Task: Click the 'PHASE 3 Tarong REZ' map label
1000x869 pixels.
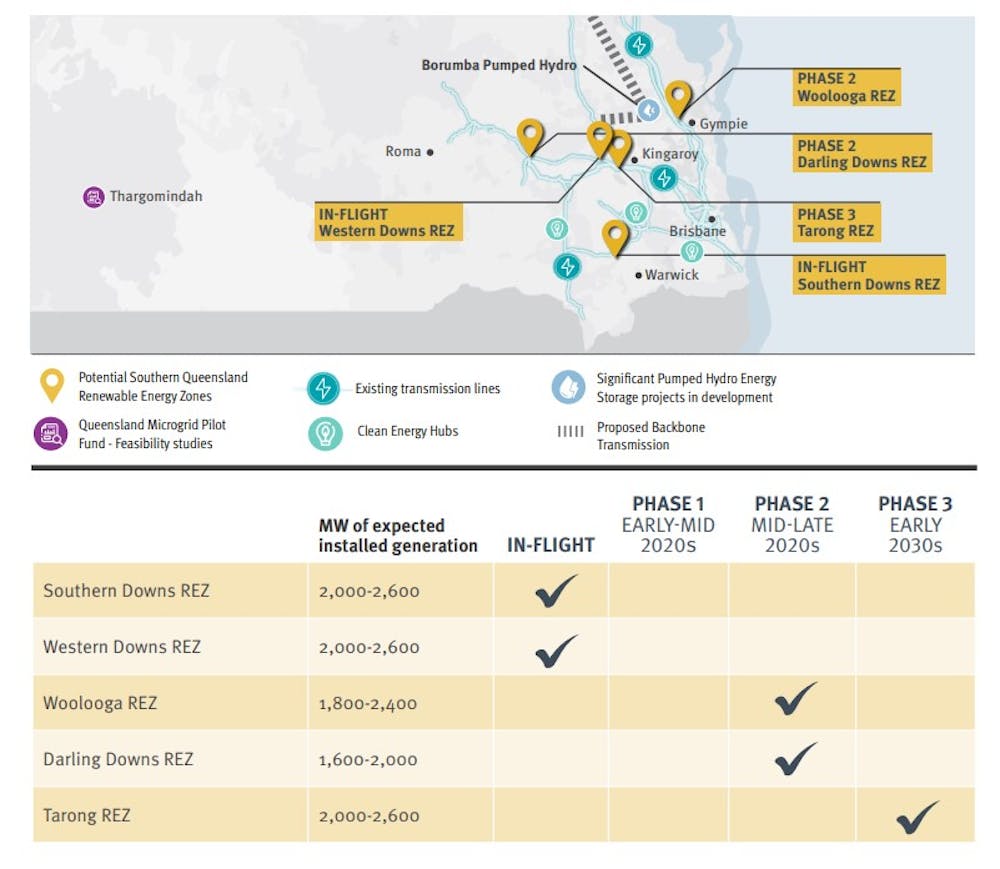Action: click(837, 223)
